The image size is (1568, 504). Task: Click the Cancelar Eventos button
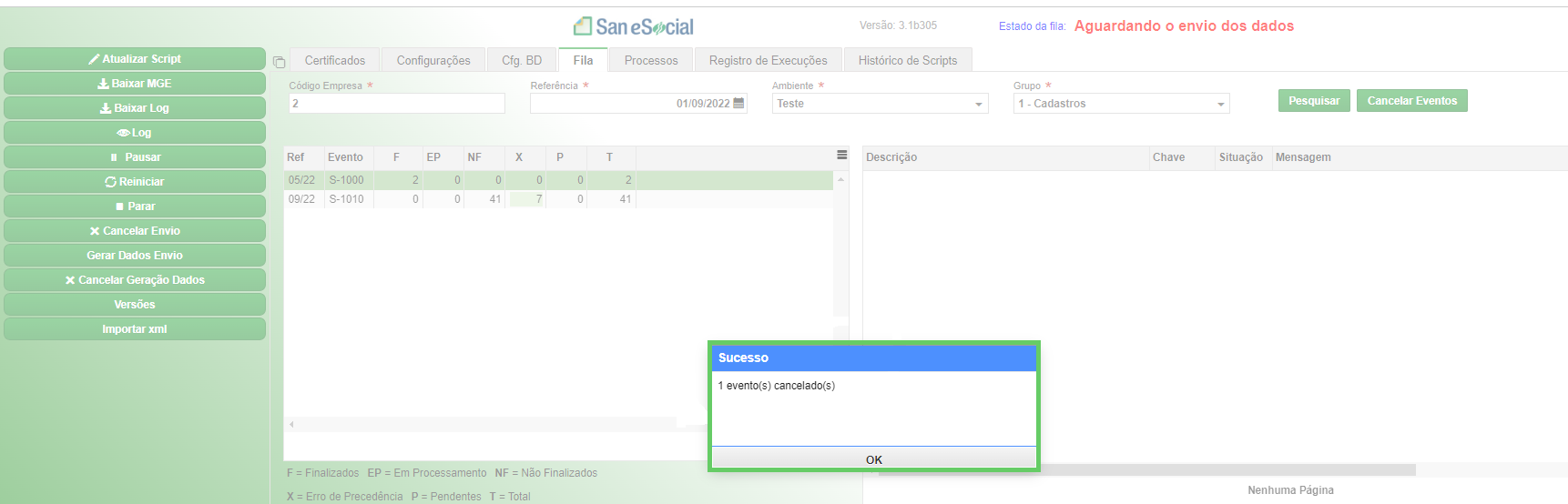pos(1411,101)
